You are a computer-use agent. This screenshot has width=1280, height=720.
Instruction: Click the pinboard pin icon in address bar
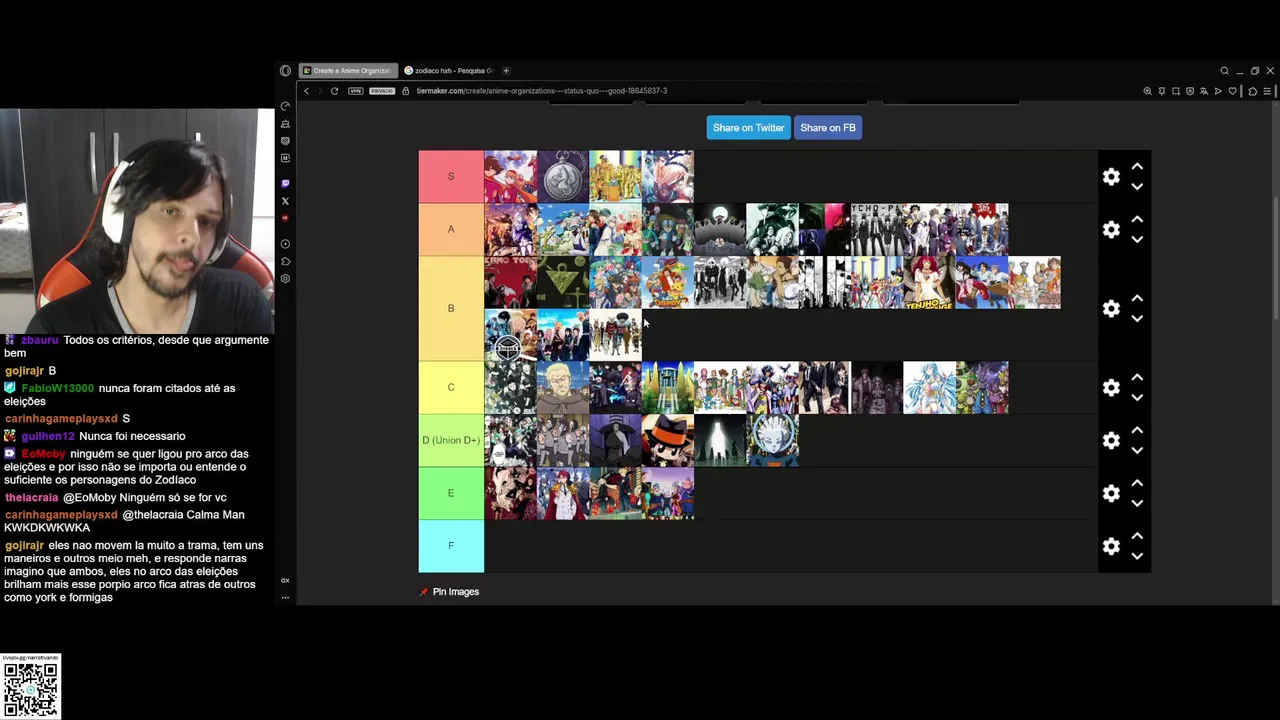point(1161,91)
